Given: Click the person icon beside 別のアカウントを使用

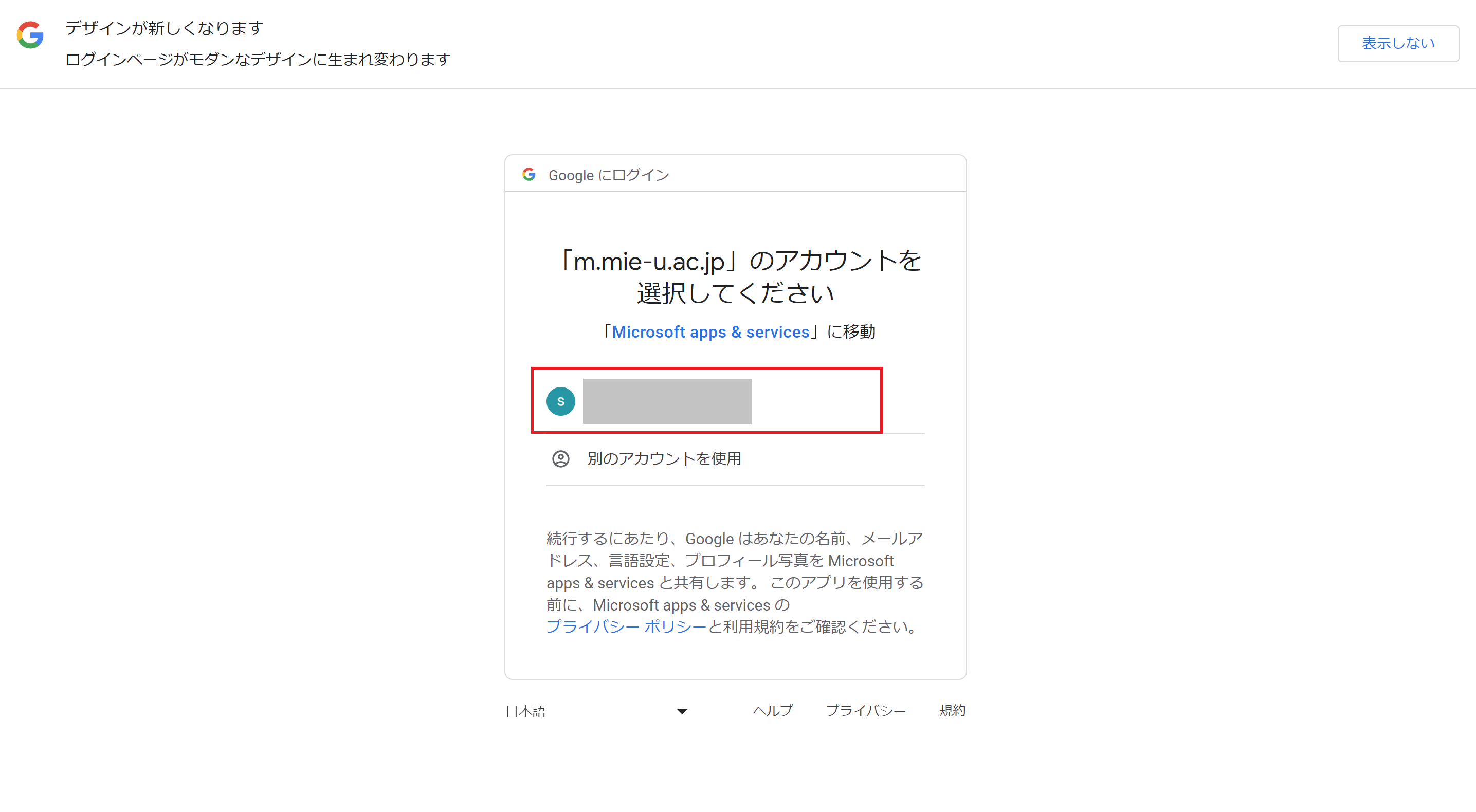Looking at the screenshot, I should click(560, 459).
